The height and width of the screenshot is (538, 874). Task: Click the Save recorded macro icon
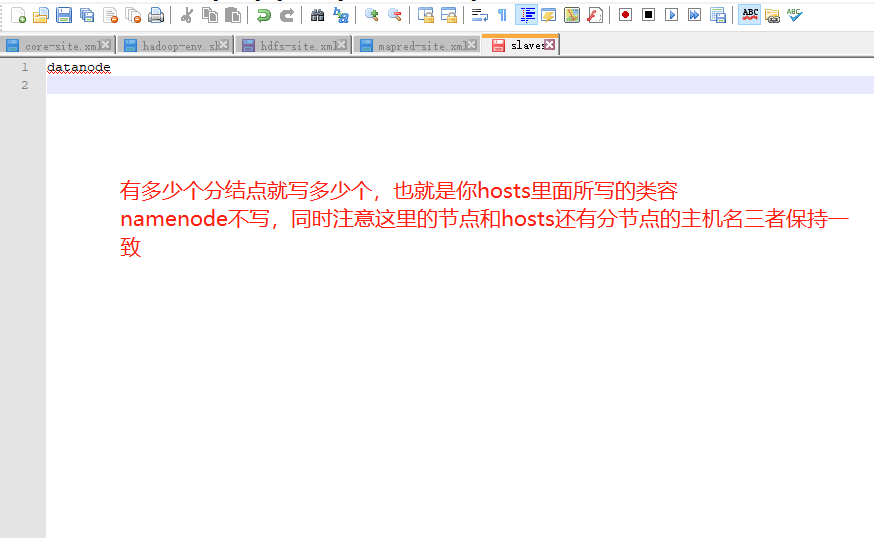point(718,15)
